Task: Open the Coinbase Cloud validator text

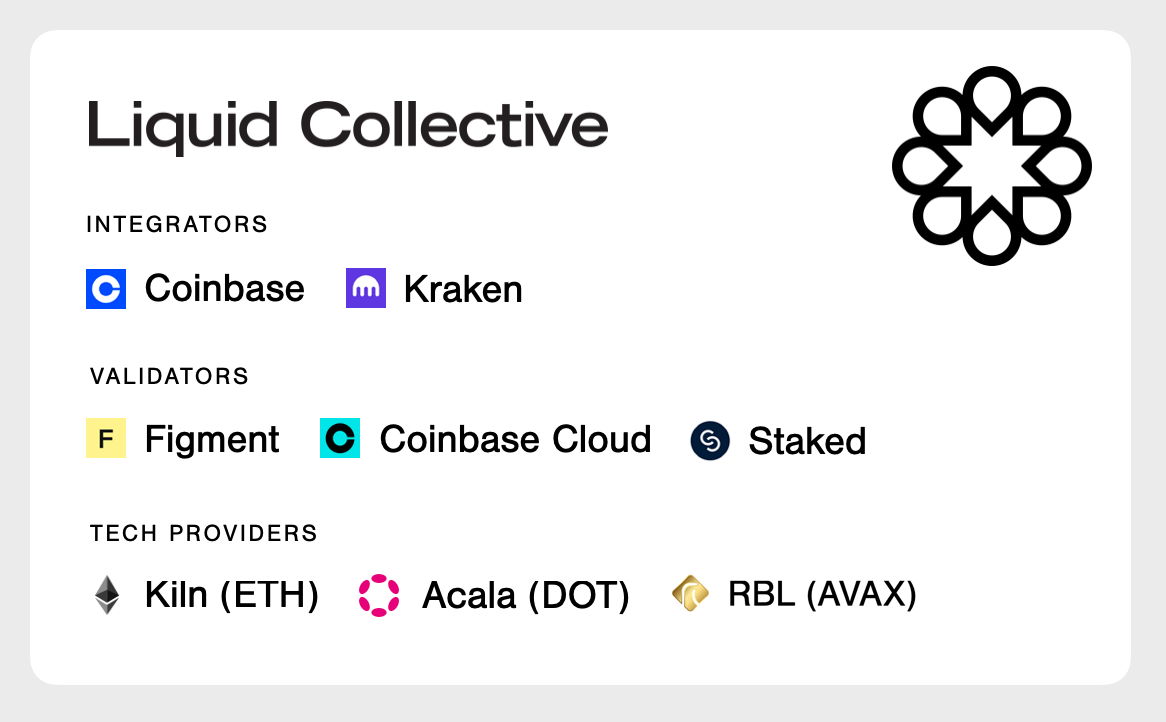Action: click(x=515, y=439)
